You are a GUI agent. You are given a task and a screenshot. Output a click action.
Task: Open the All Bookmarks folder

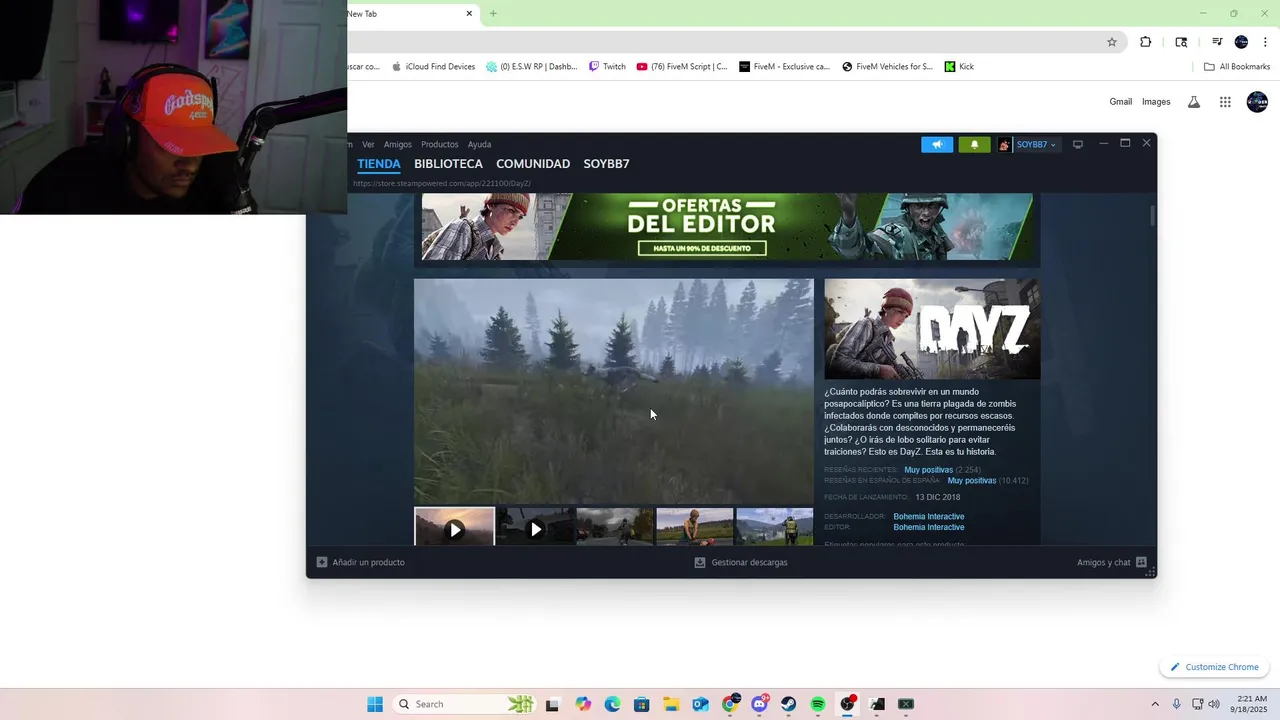tap(1237, 67)
